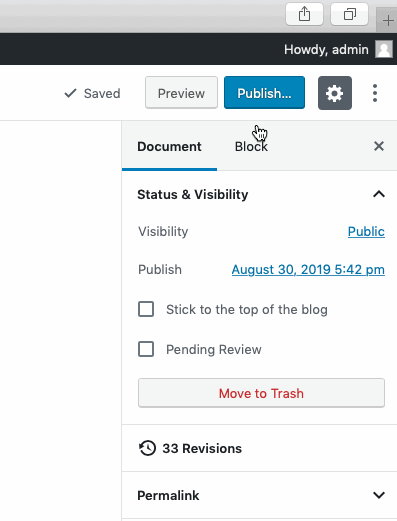Screen dimensions: 397x521
Task: Click the Preview button
Action: [x=181, y=93]
